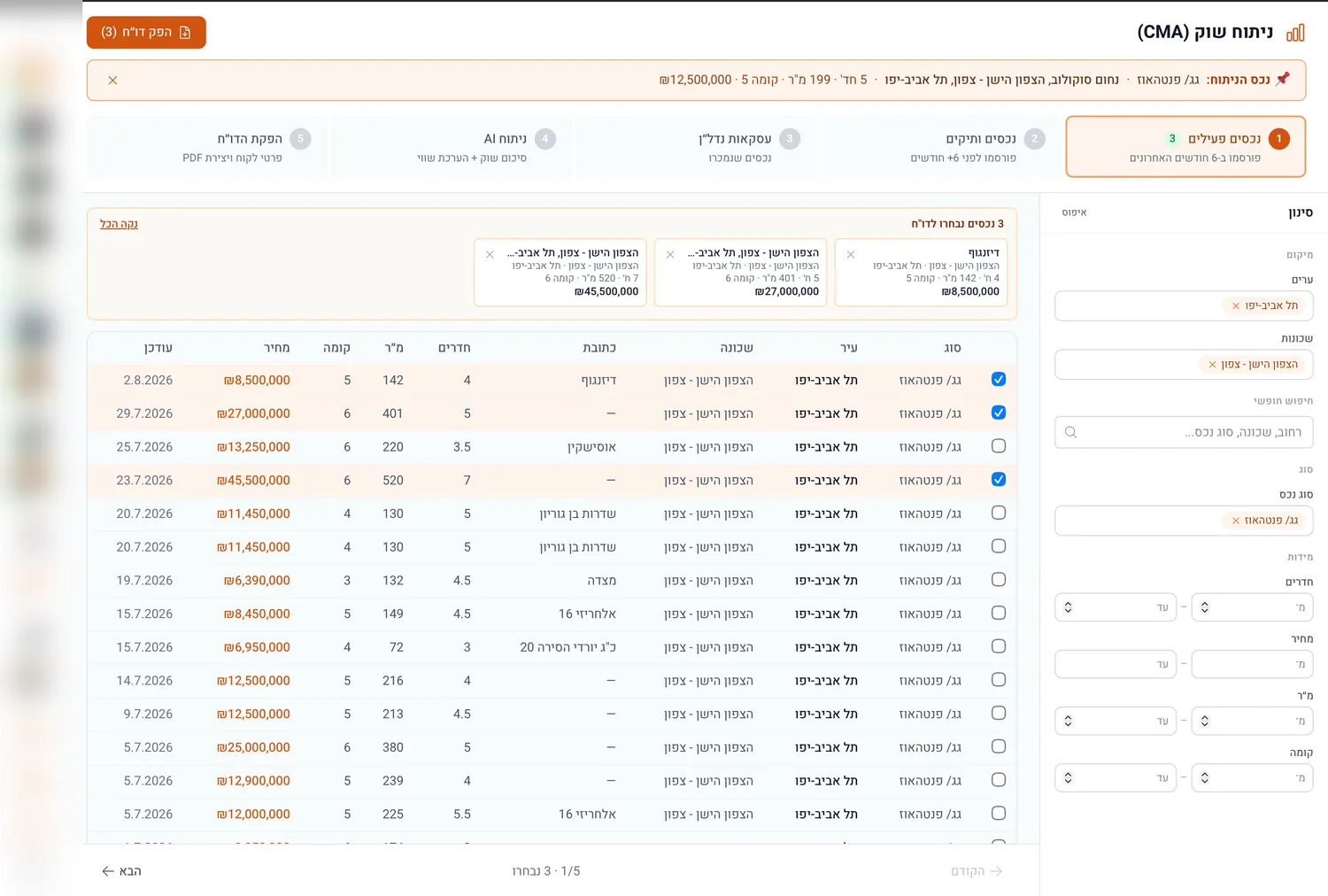The image size is (1328, 896).
Task: Sort by the מחיר column header
Action: click(276, 348)
